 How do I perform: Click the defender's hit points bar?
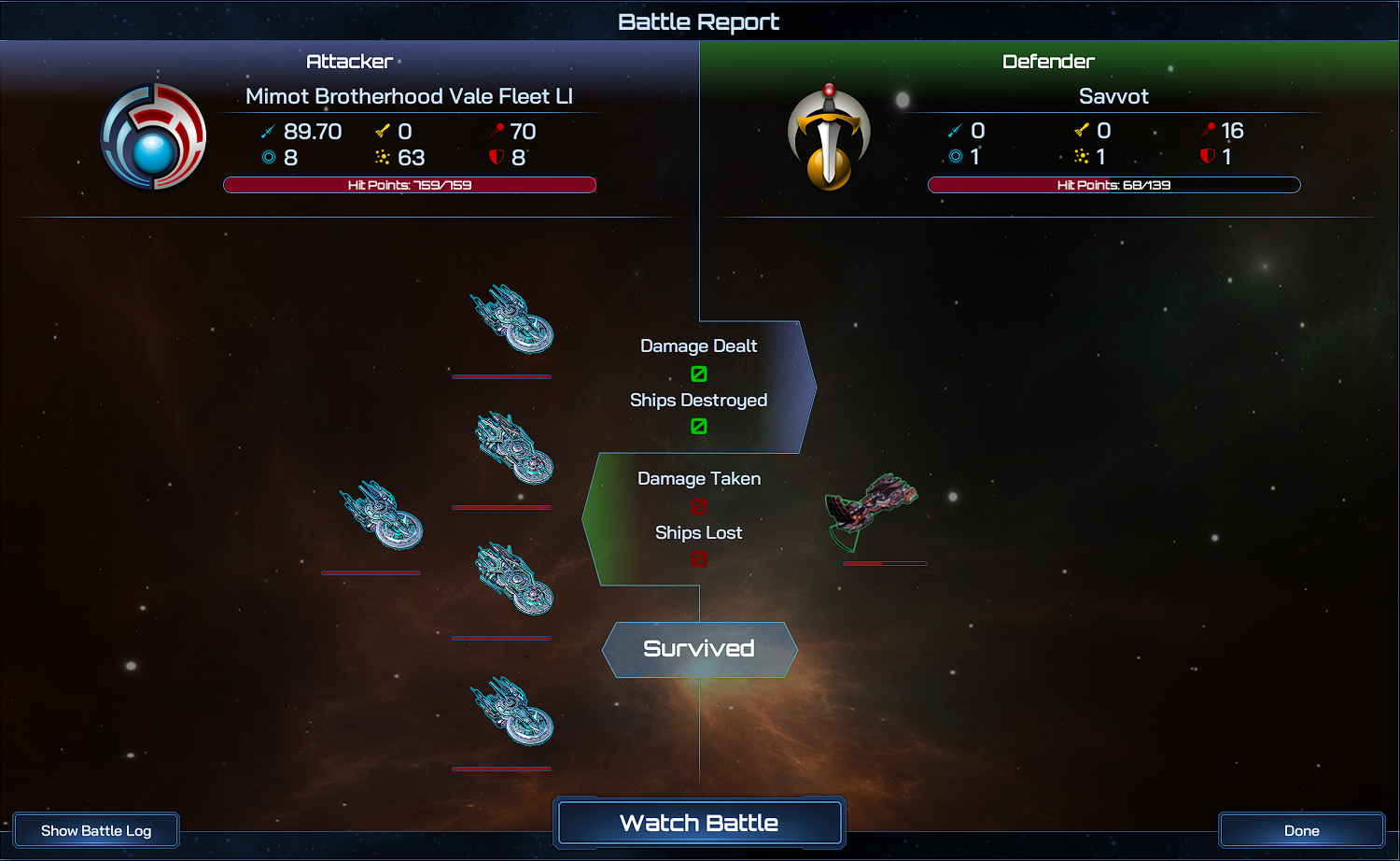1114,185
